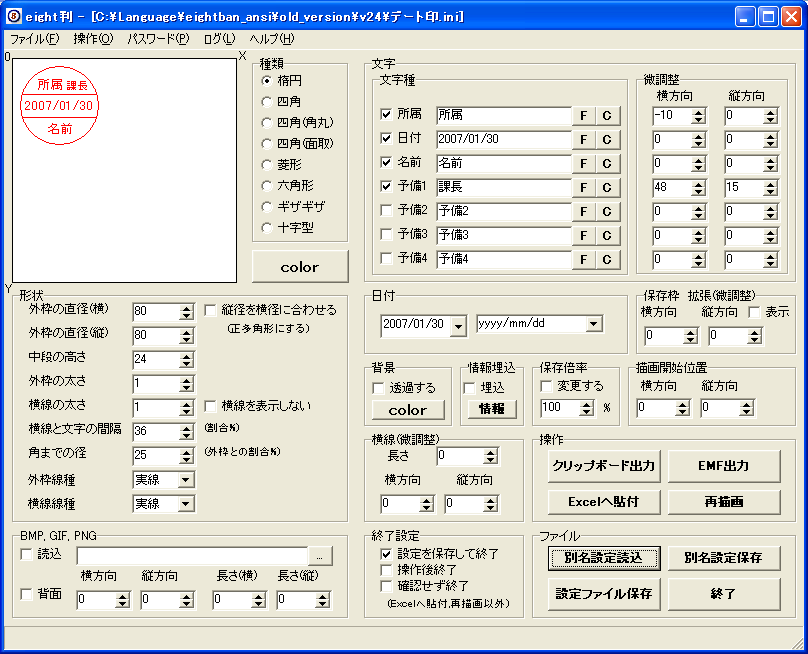Click the 情報 button in 情報埋込 group
This screenshot has height=654, width=808.
(x=492, y=409)
